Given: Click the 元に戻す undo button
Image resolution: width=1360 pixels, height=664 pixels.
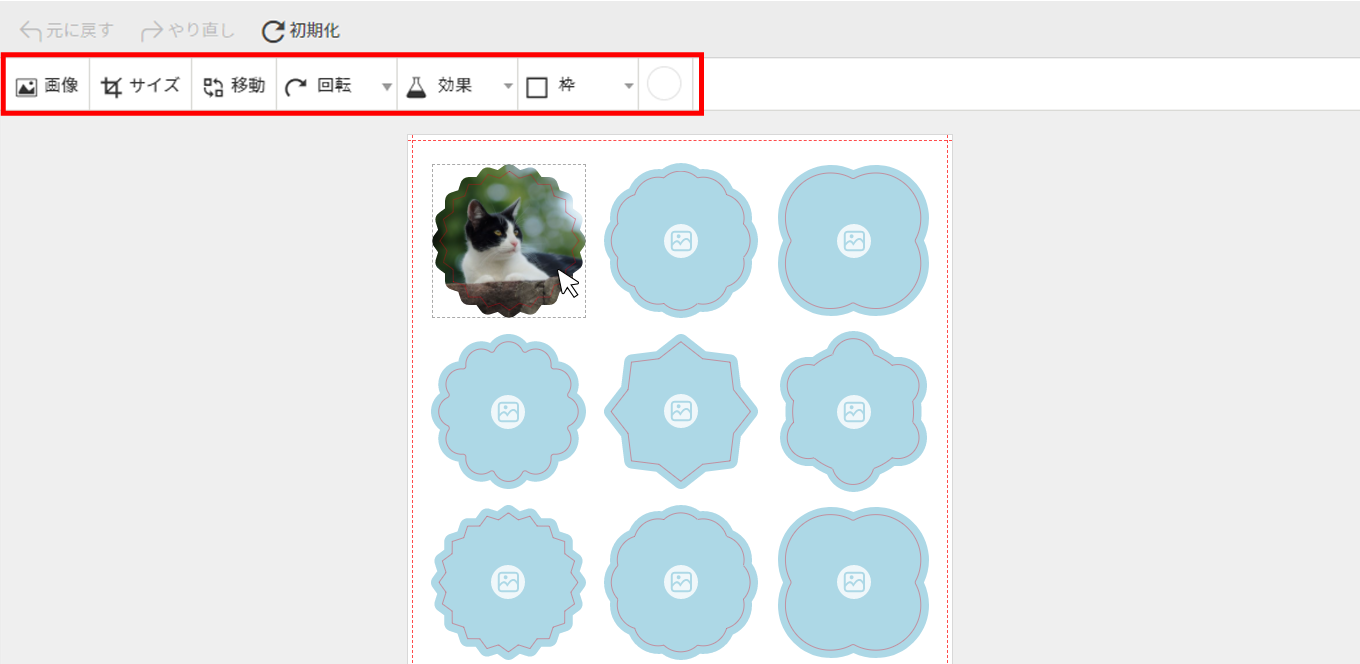Looking at the screenshot, I should 67,31.
